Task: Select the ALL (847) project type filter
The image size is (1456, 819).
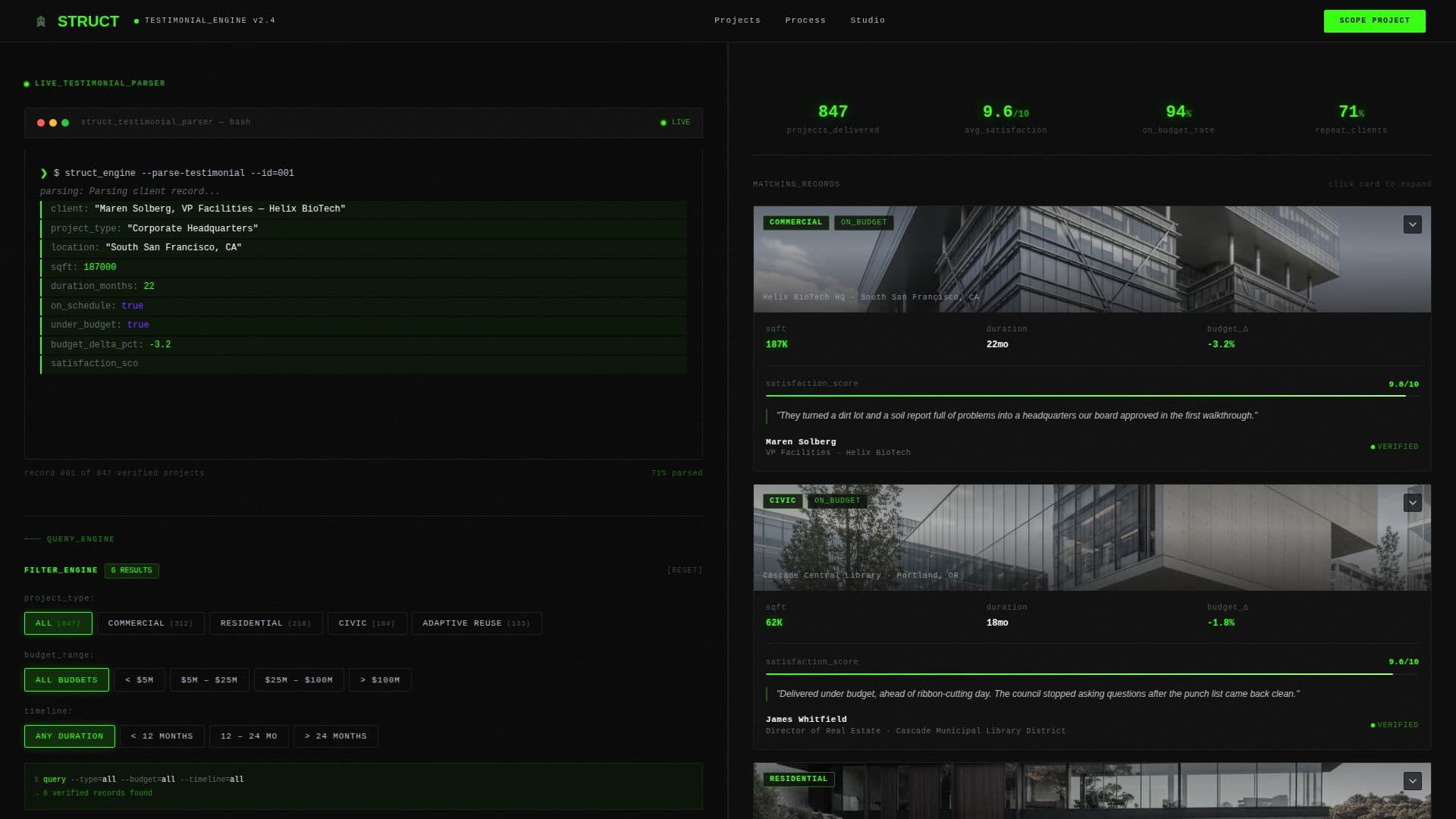Action: 58,623
